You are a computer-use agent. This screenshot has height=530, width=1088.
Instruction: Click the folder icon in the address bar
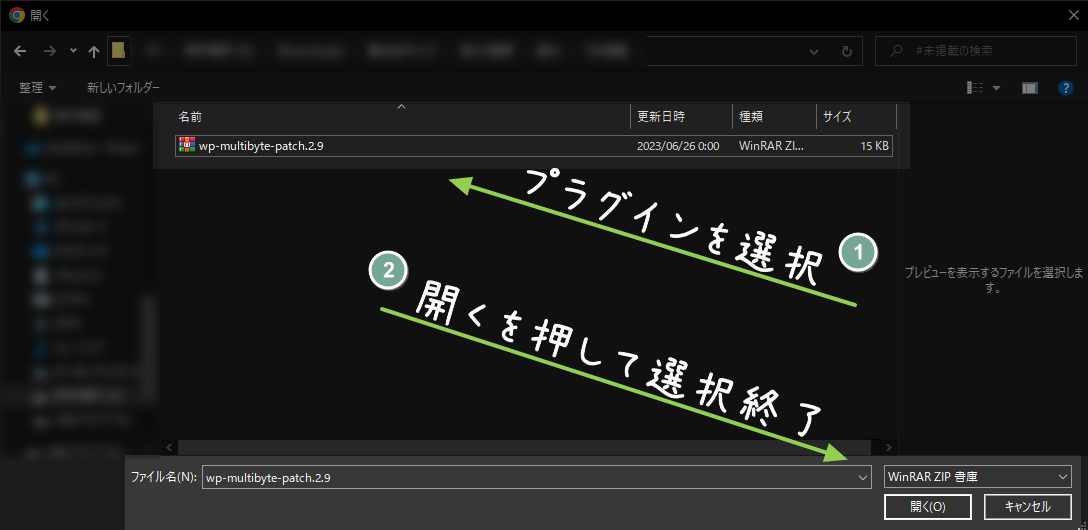[x=119, y=51]
